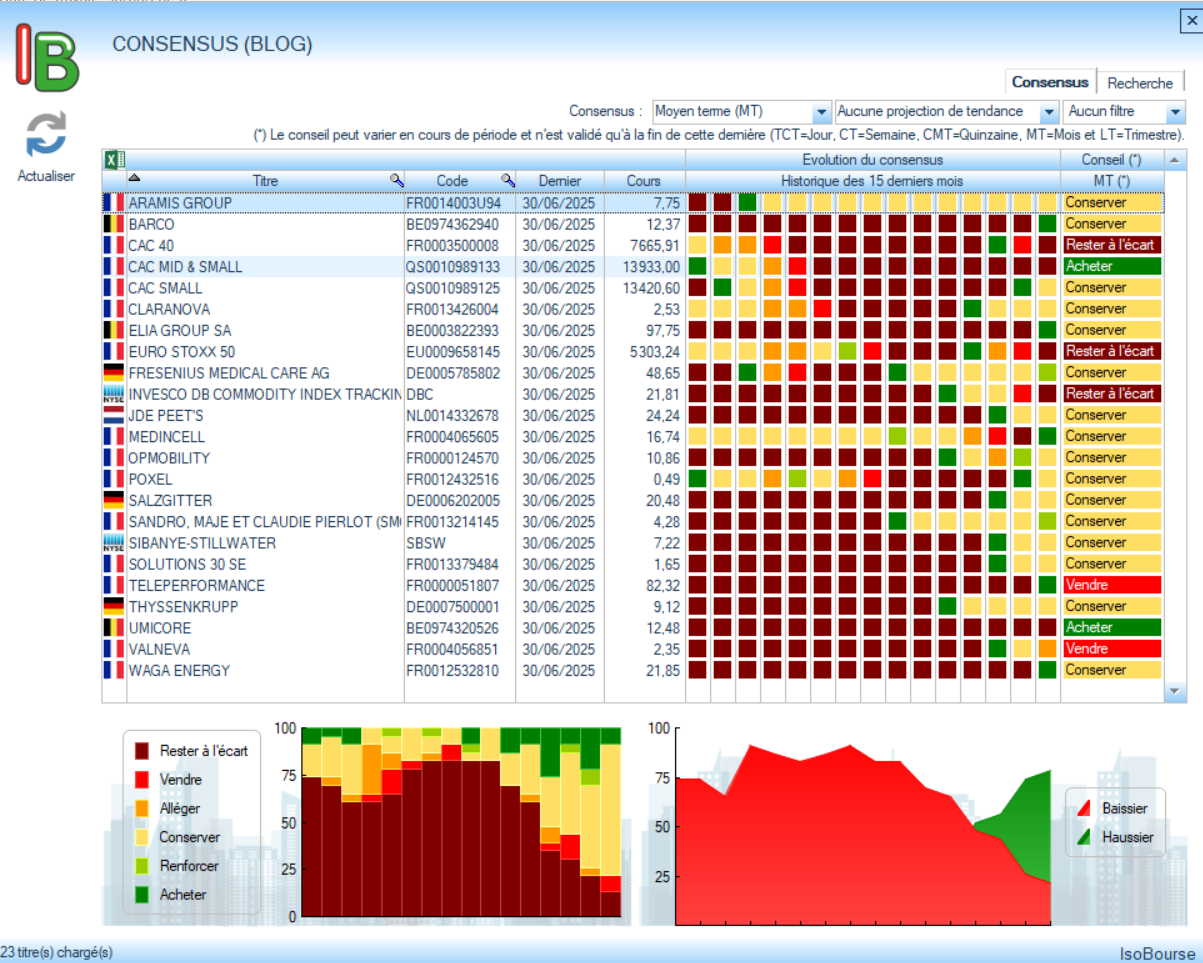Viewport: 1203px width, 963px height.
Task: Click the course value 13933,00
Action: 650,267
